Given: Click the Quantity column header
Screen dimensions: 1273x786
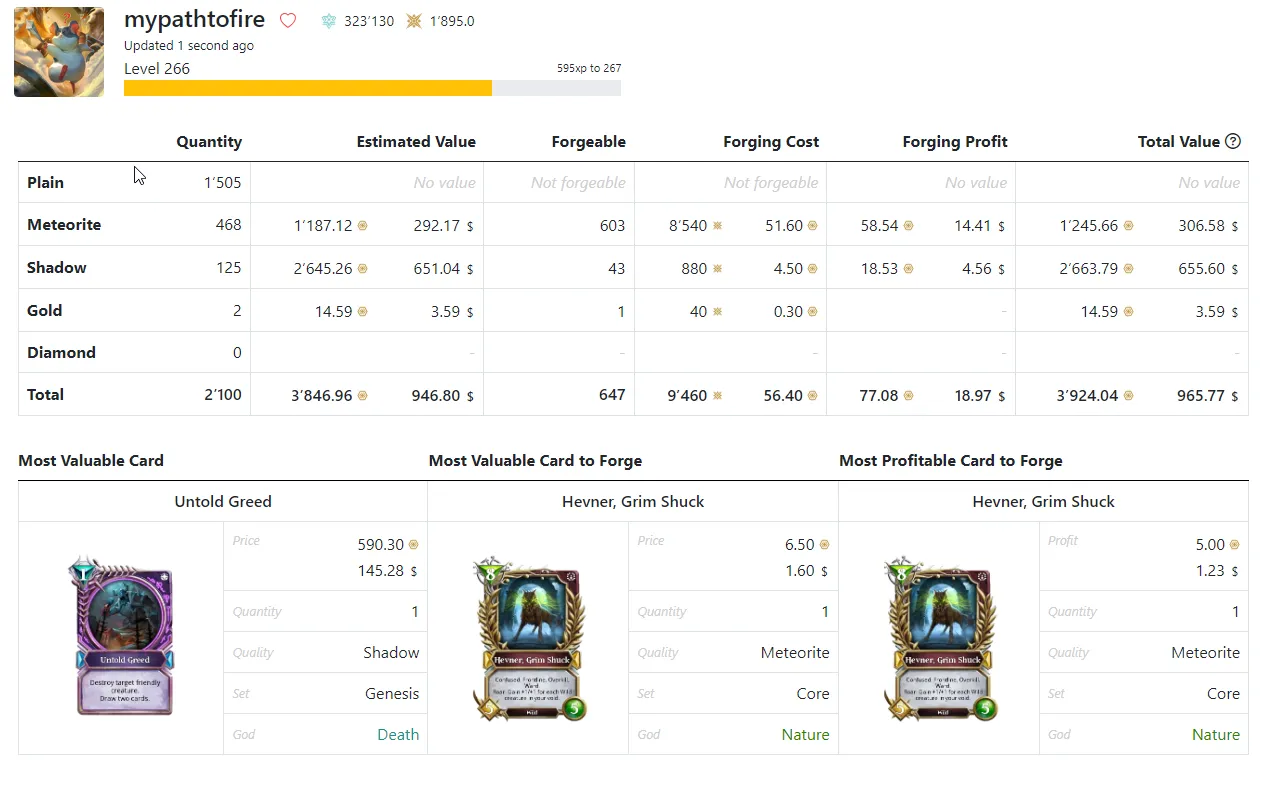Looking at the screenshot, I should click(x=209, y=142).
